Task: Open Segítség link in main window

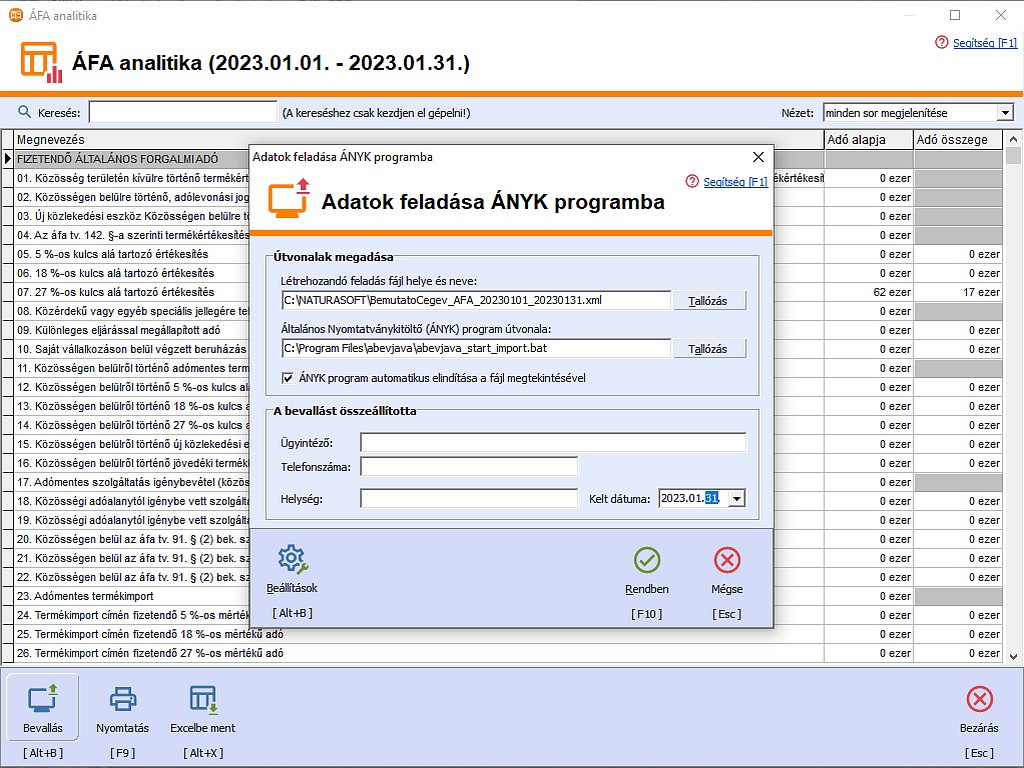Action: pos(984,43)
